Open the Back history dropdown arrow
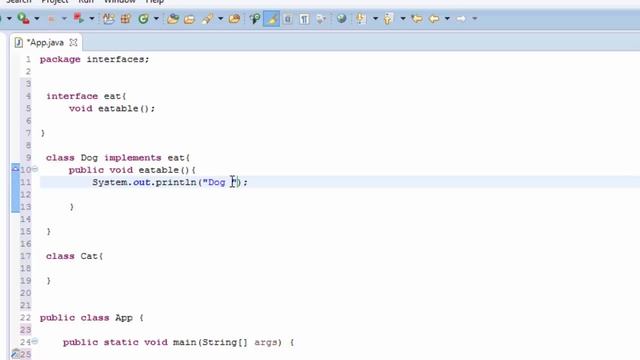The width and height of the screenshot is (640, 360). 447,18
